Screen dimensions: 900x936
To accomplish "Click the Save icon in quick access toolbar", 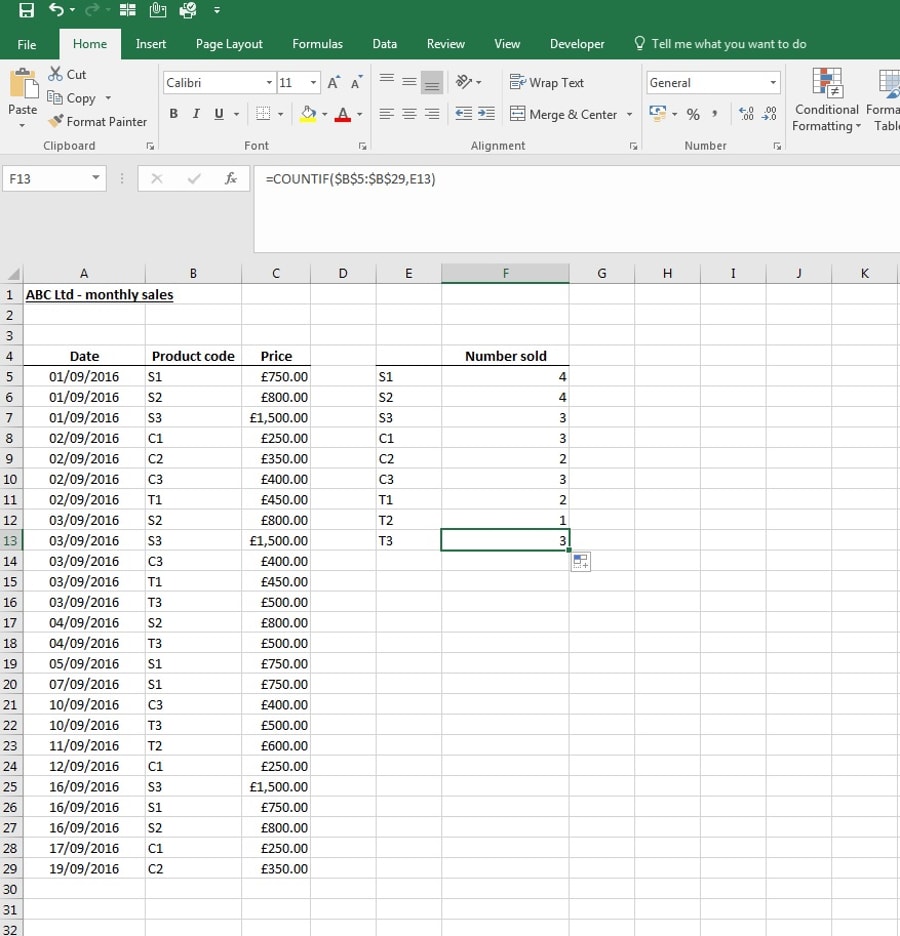I will (x=26, y=10).
